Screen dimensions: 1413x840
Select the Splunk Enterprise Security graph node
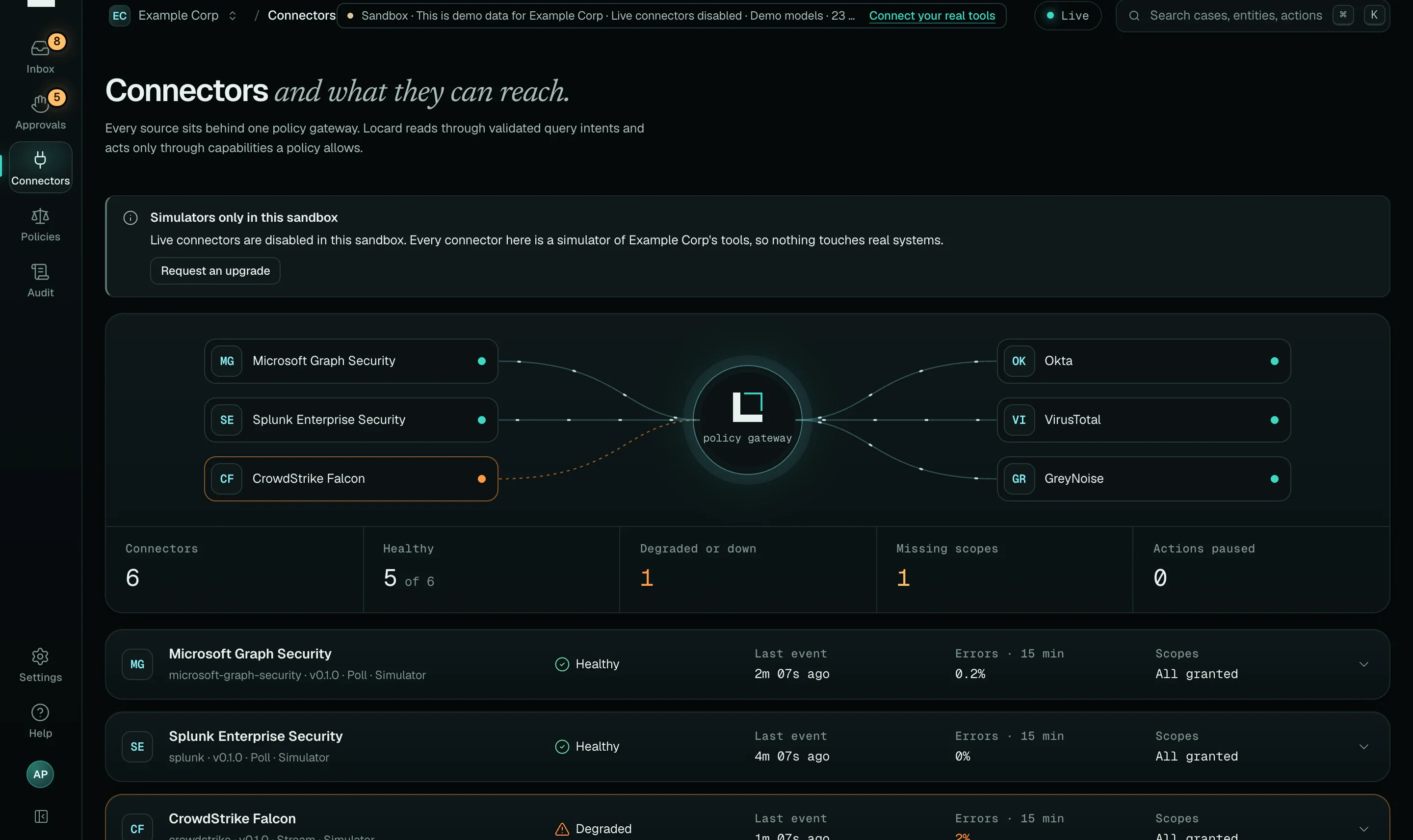coord(351,420)
